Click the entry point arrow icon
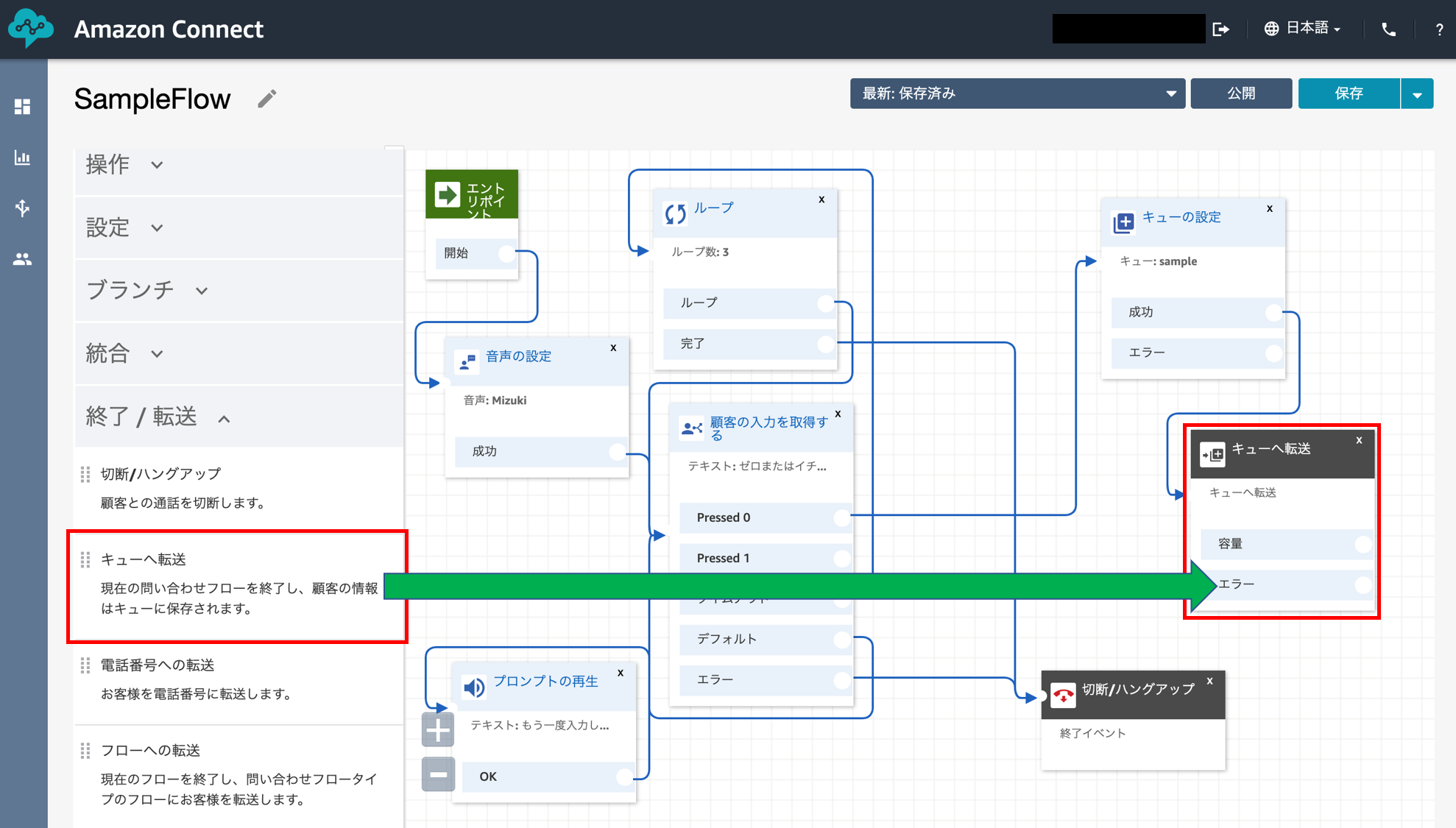Viewport: 1456px width, 828px height. [x=448, y=195]
